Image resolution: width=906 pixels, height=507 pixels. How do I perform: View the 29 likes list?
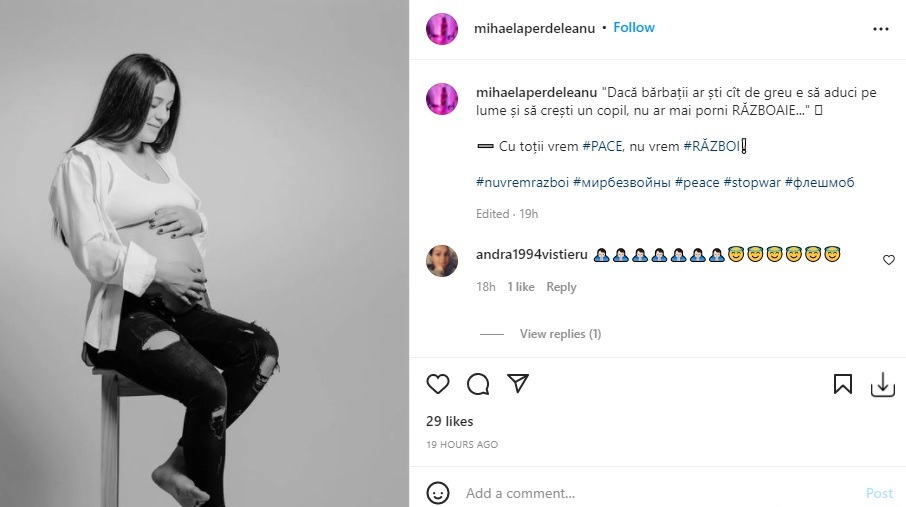click(450, 421)
